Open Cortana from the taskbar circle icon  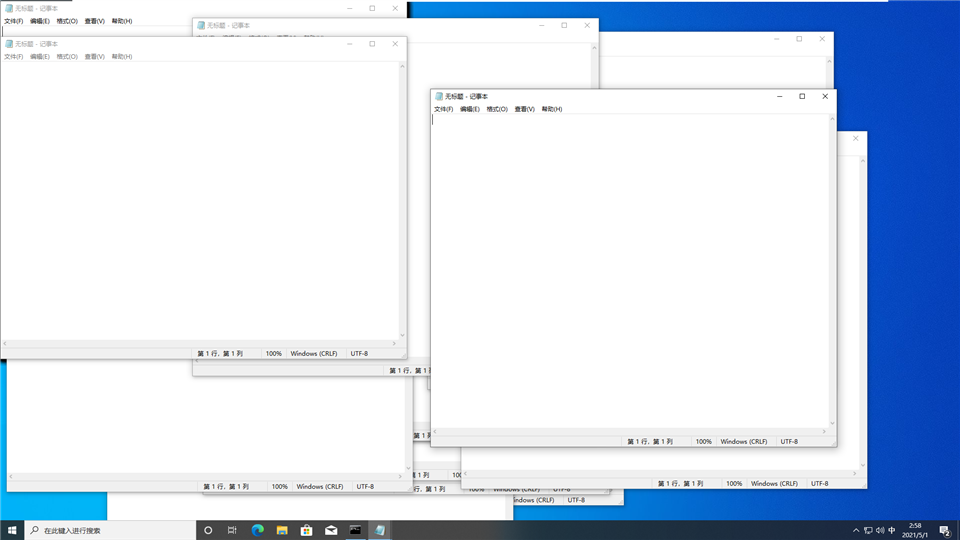(208, 530)
